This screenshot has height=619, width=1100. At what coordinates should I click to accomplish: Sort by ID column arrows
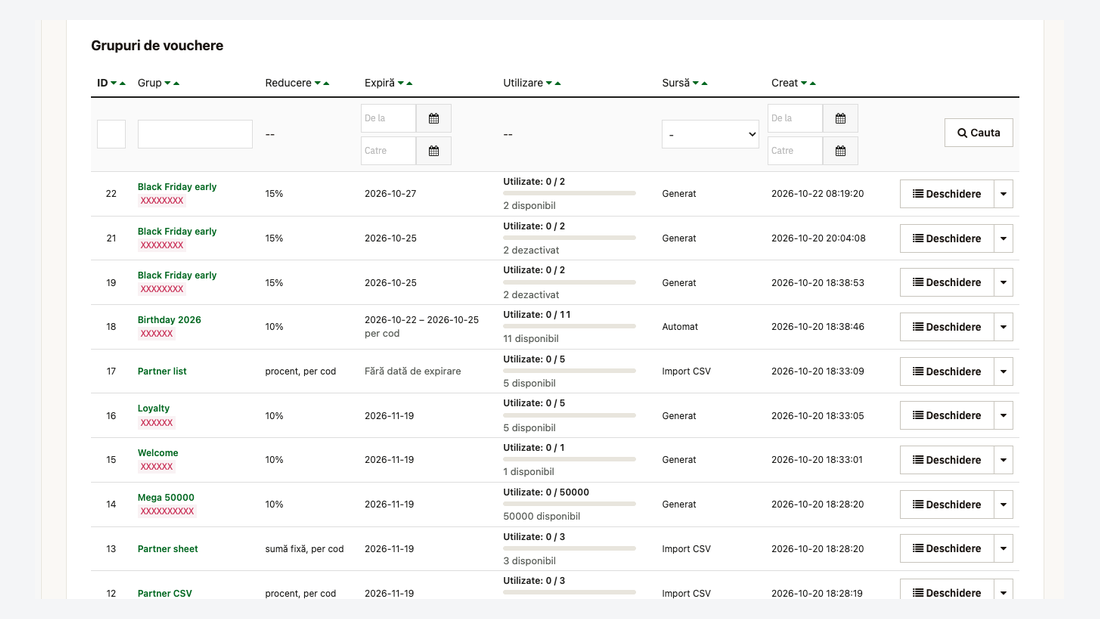click(x=118, y=84)
